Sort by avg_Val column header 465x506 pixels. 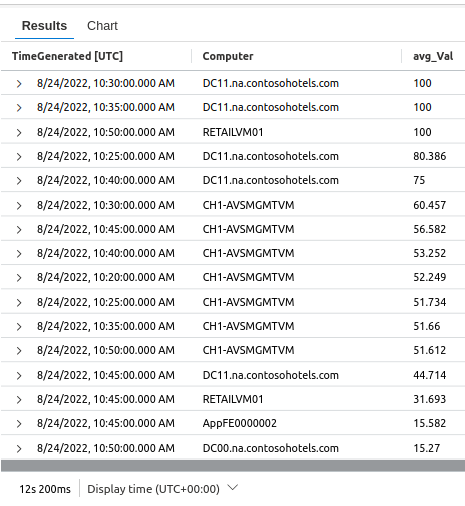coord(433,56)
